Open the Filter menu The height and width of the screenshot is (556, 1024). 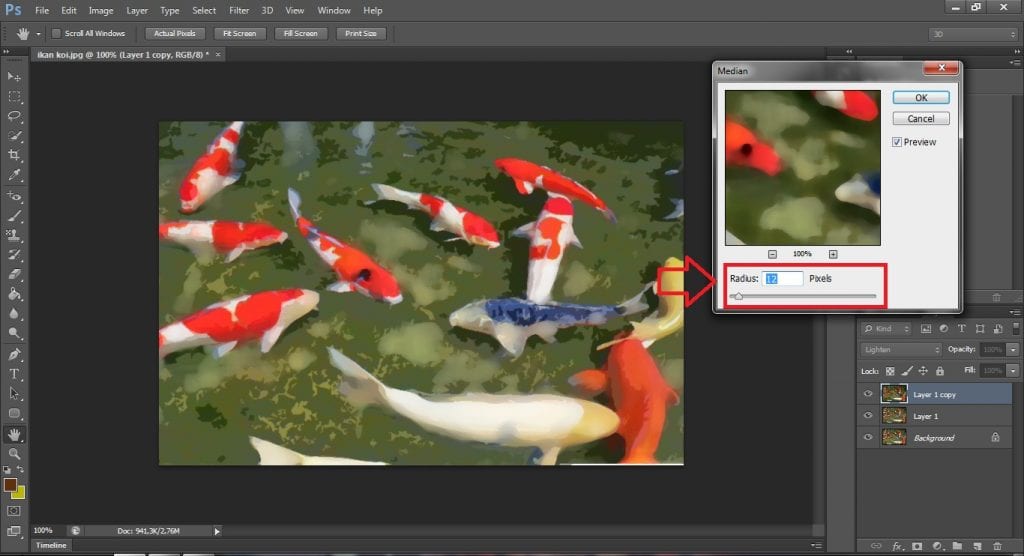click(239, 10)
